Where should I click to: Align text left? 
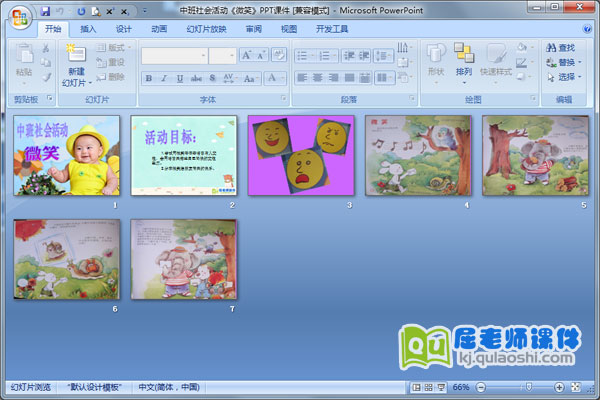pyautogui.click(x=302, y=78)
